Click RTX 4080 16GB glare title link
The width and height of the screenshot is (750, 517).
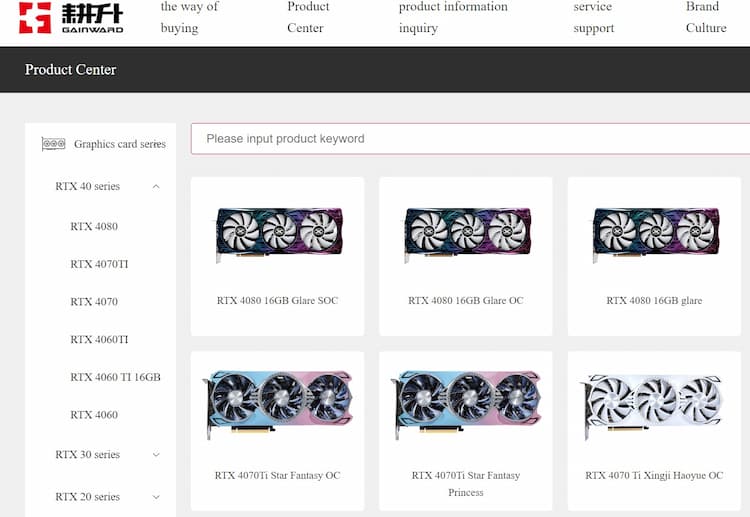(x=654, y=300)
